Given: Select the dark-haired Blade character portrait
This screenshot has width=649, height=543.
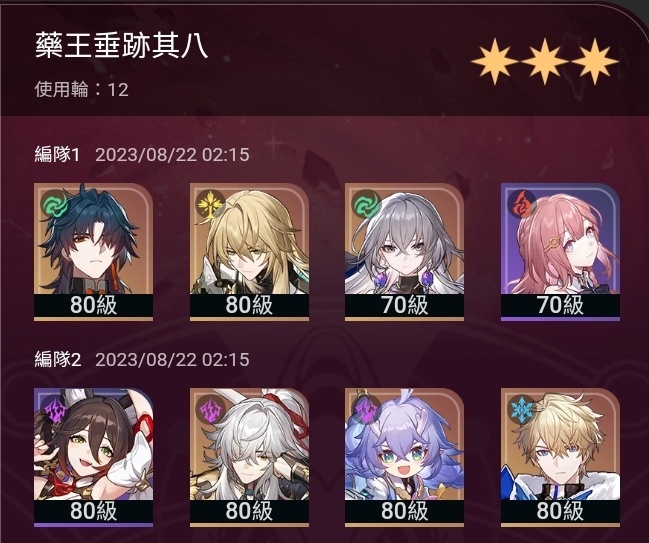Looking at the screenshot, I should tap(94, 252).
